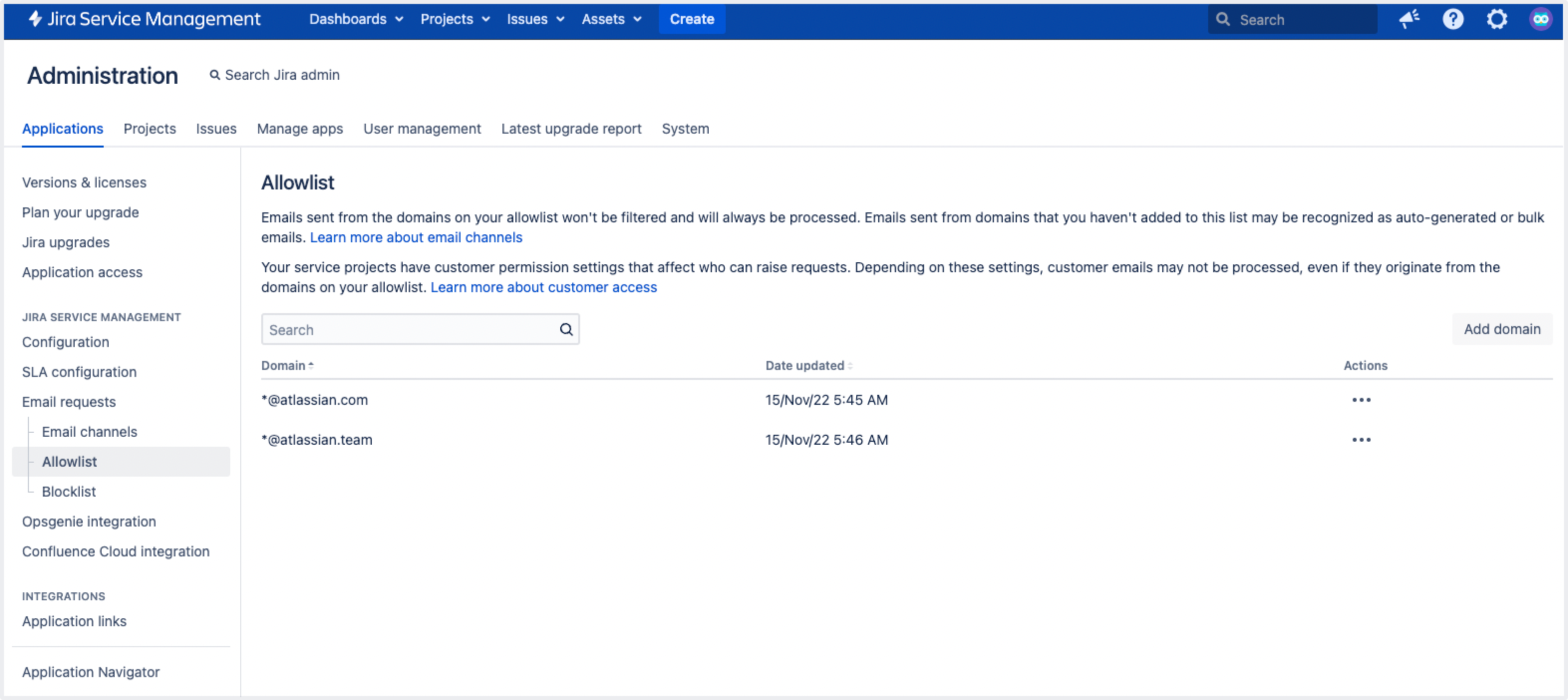Image resolution: width=1568 pixels, height=700 pixels.
Task: Open Blocklist sub-item in sidebar
Action: coord(69,491)
